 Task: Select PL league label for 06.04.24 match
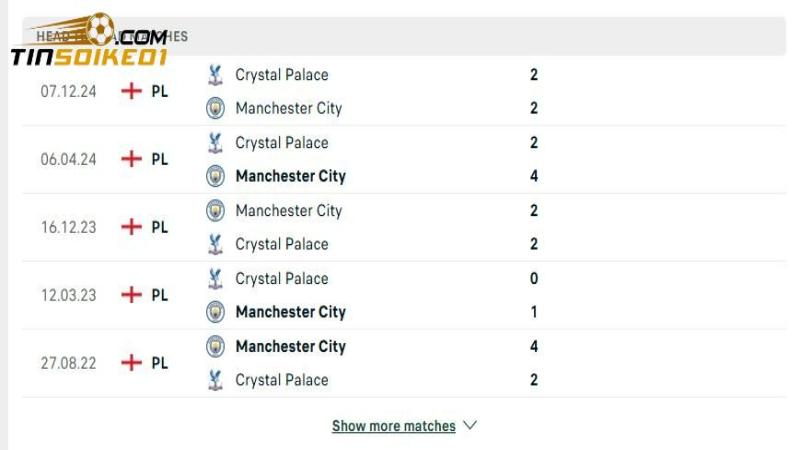click(x=160, y=159)
